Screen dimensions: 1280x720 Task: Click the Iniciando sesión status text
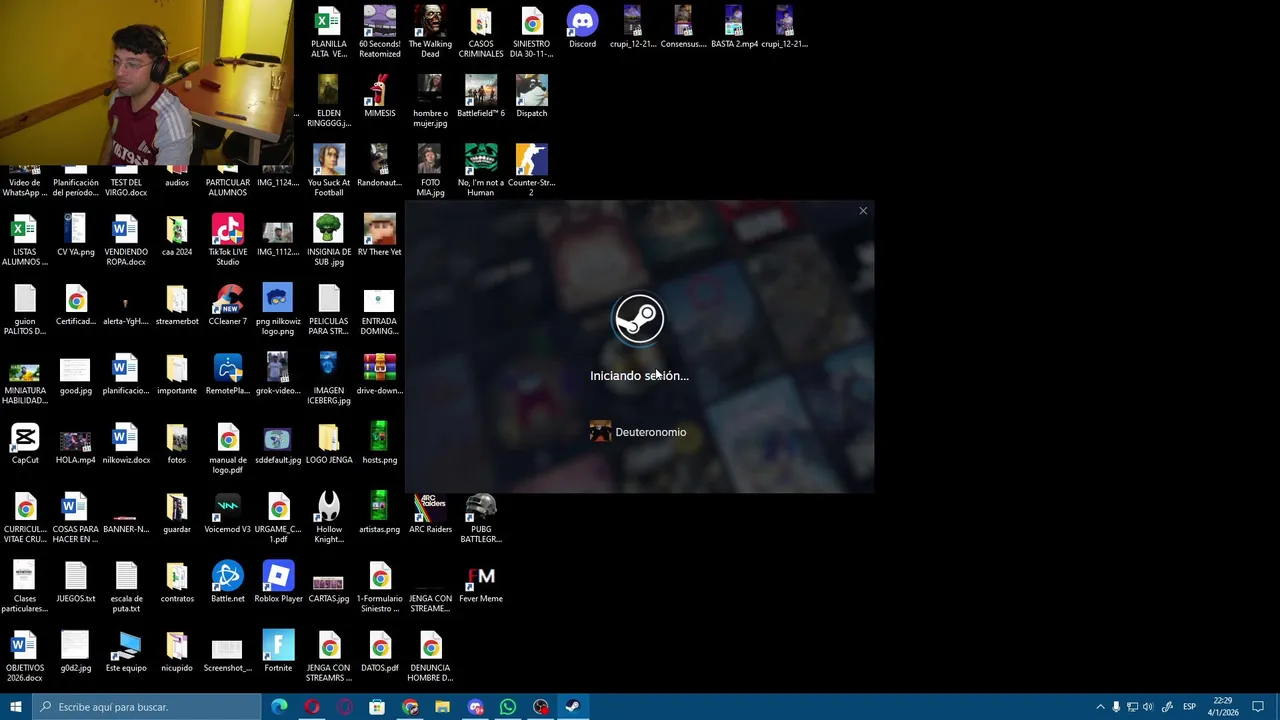[x=639, y=376]
